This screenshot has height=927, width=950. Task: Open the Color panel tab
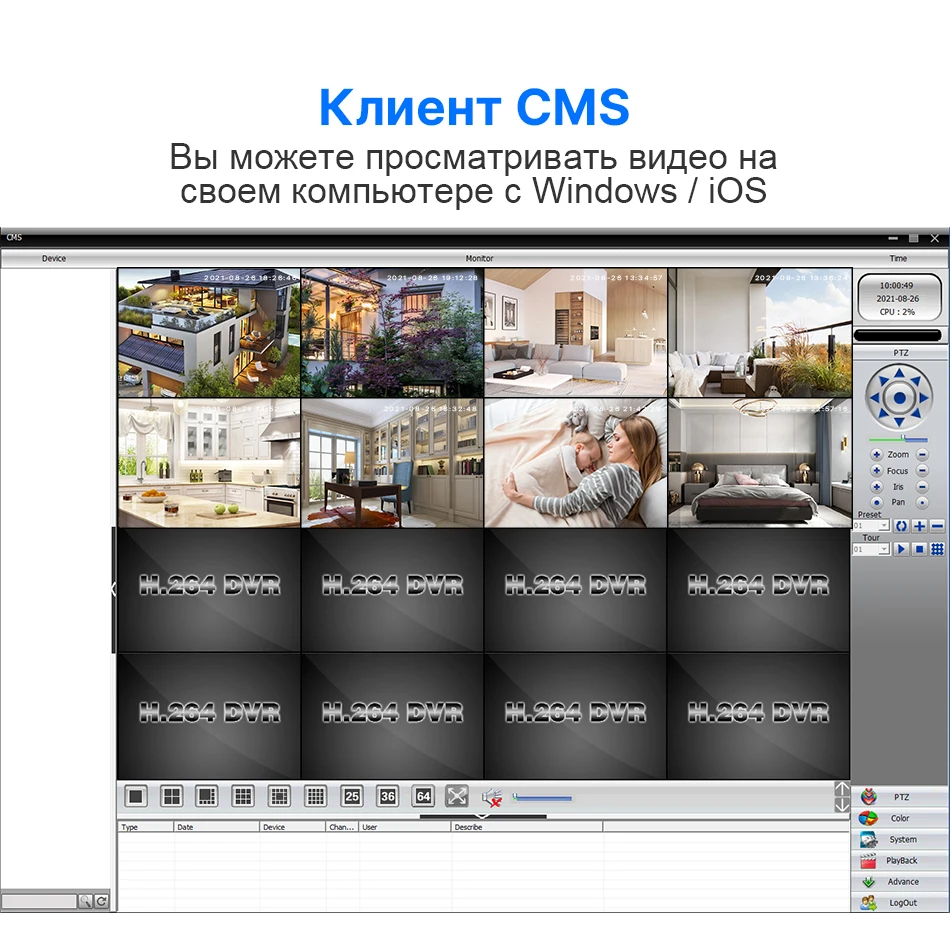pyautogui.click(x=901, y=818)
